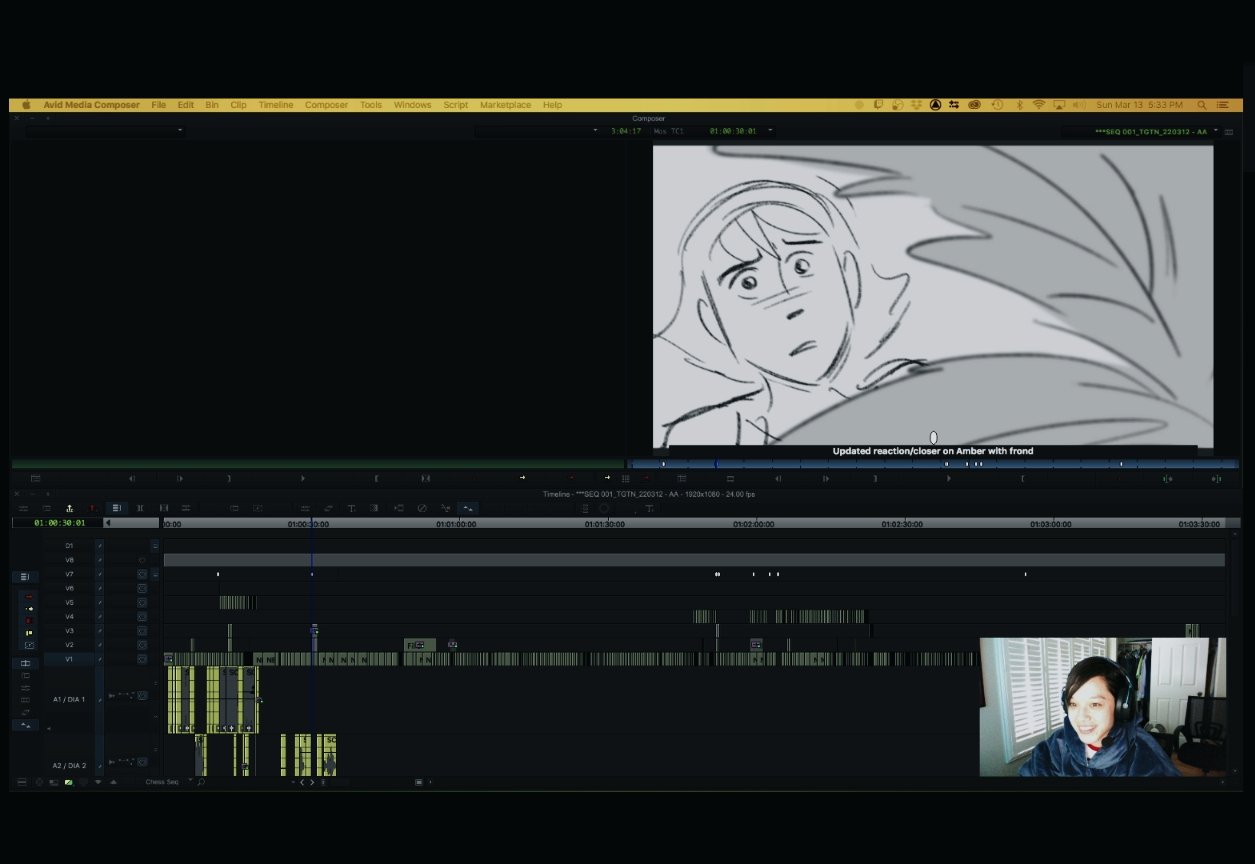Toggle the A1 / DIA 1 track selector
This screenshot has width=1255, height=864.
(x=69, y=699)
